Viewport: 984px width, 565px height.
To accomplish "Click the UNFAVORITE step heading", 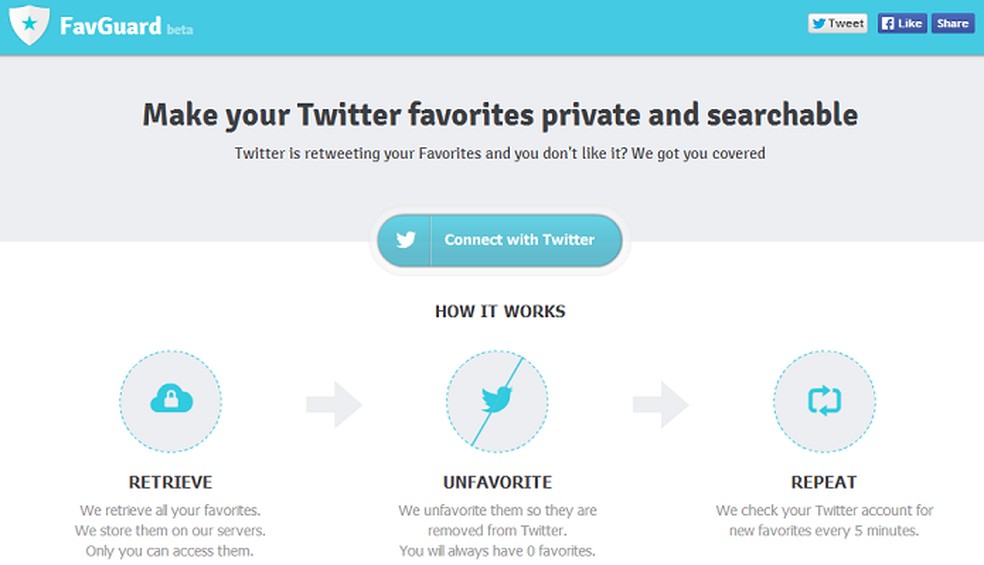I will point(497,482).
